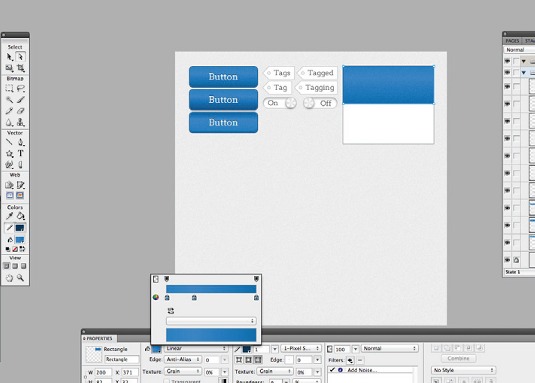
Task: Toggle the Add Noise filter checkmark
Action: tap(332, 370)
